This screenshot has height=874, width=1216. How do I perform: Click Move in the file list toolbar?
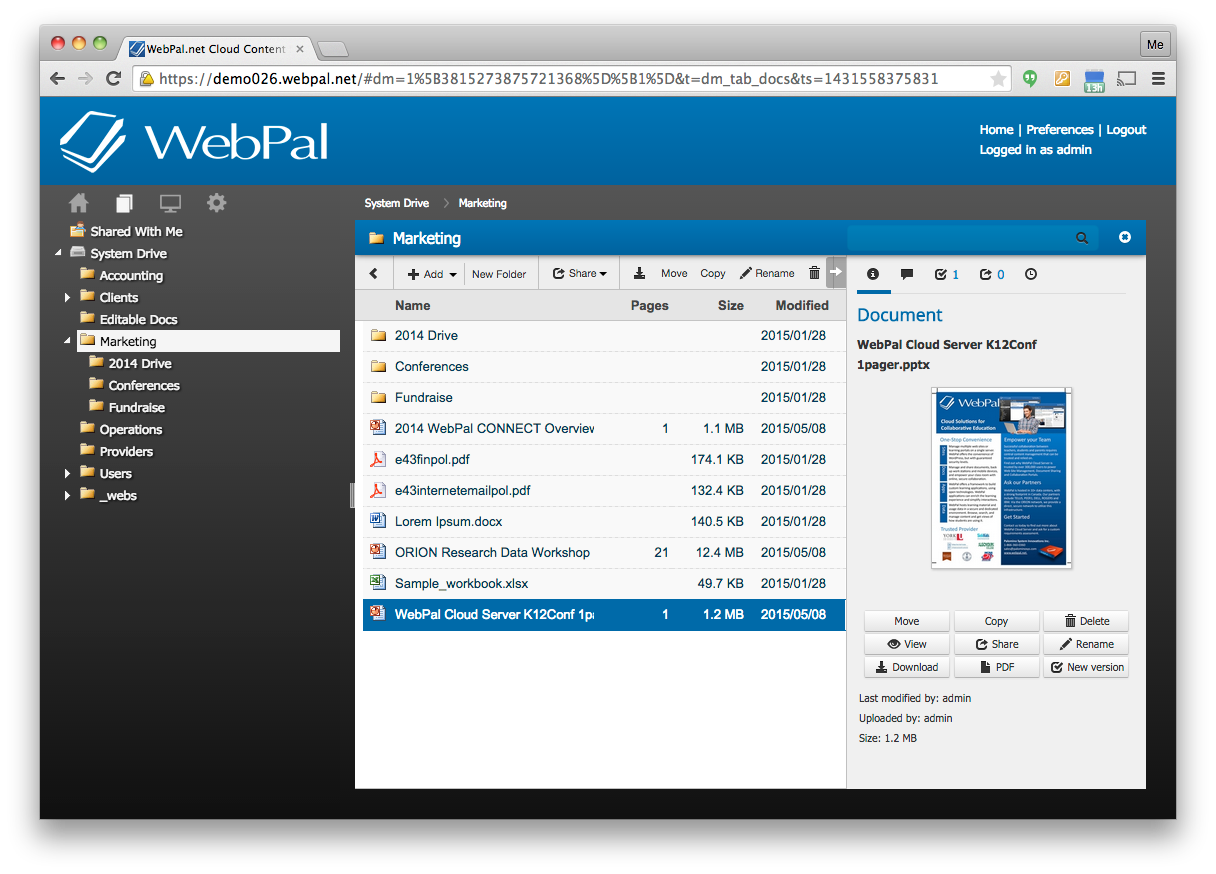coord(674,273)
